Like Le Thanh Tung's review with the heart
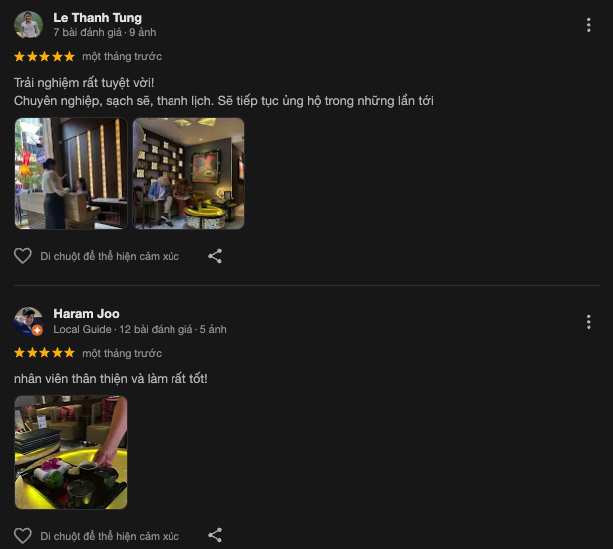613x549 pixels. (x=23, y=256)
